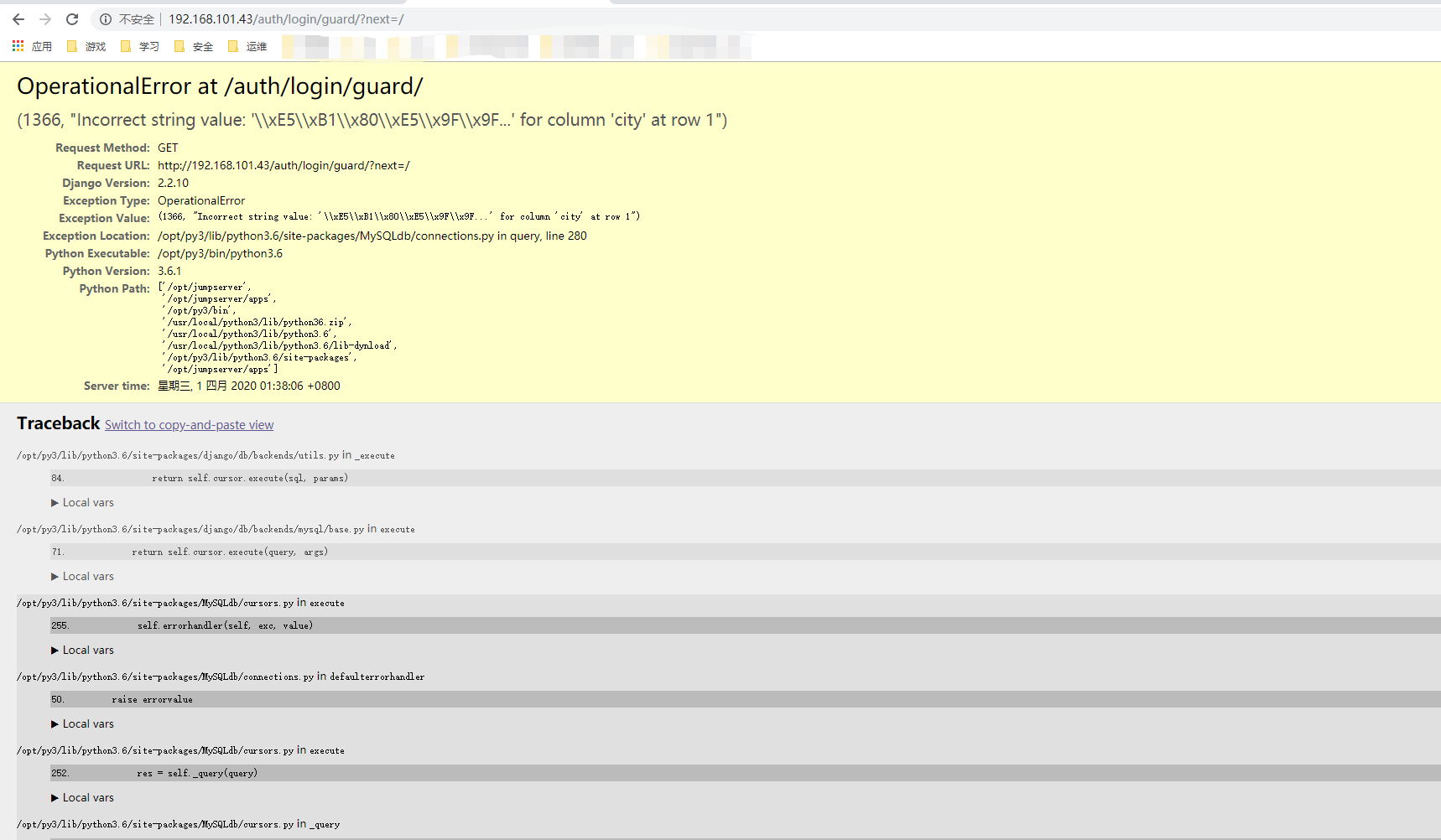Viewport: 1441px width, 840px height.
Task: Expand Local vars beneath the _query frame
Action: pos(82,797)
